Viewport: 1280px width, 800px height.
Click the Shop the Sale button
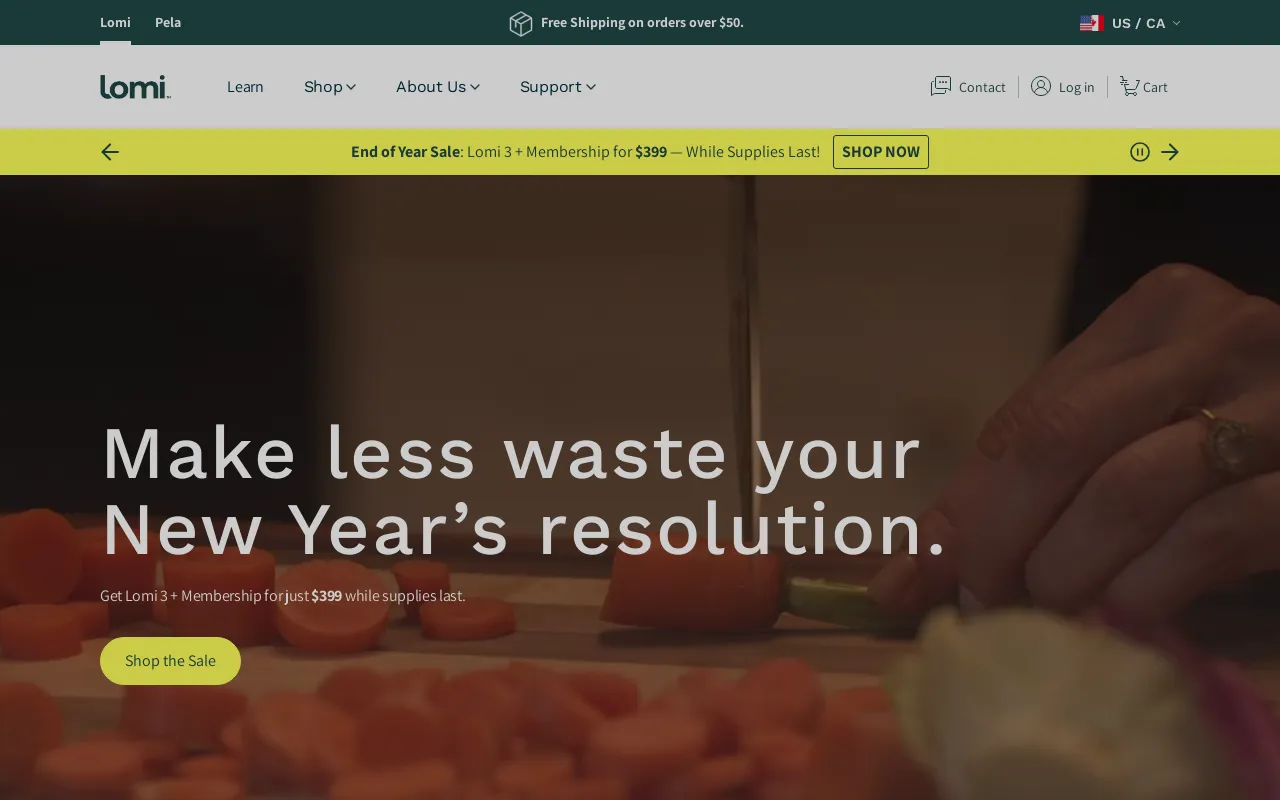tap(170, 661)
